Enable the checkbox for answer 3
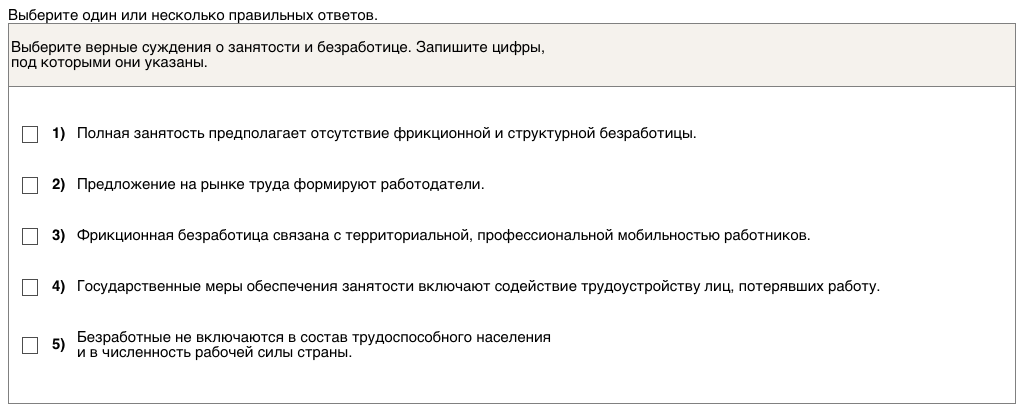1024x412 pixels. (30, 237)
